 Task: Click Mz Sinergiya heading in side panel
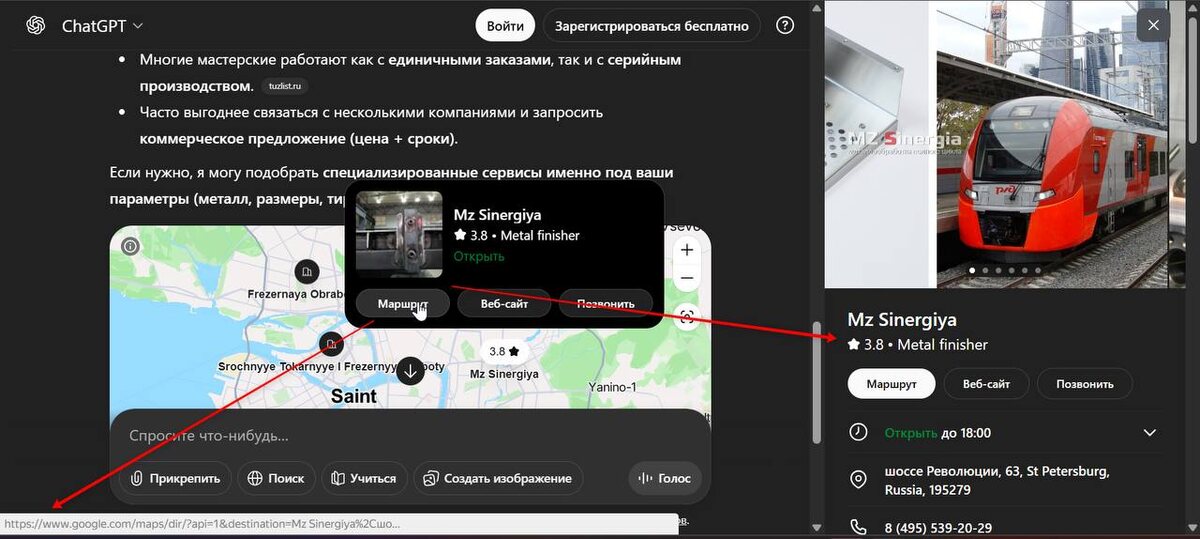pos(902,320)
